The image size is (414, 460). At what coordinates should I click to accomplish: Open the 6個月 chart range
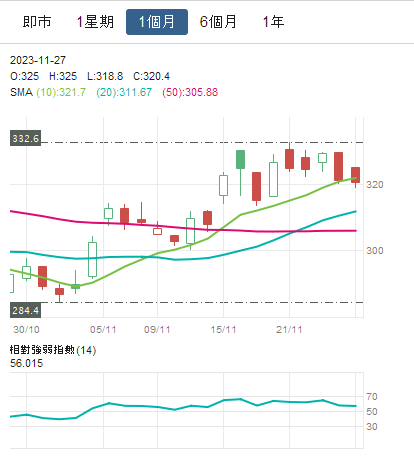pyautogui.click(x=218, y=22)
